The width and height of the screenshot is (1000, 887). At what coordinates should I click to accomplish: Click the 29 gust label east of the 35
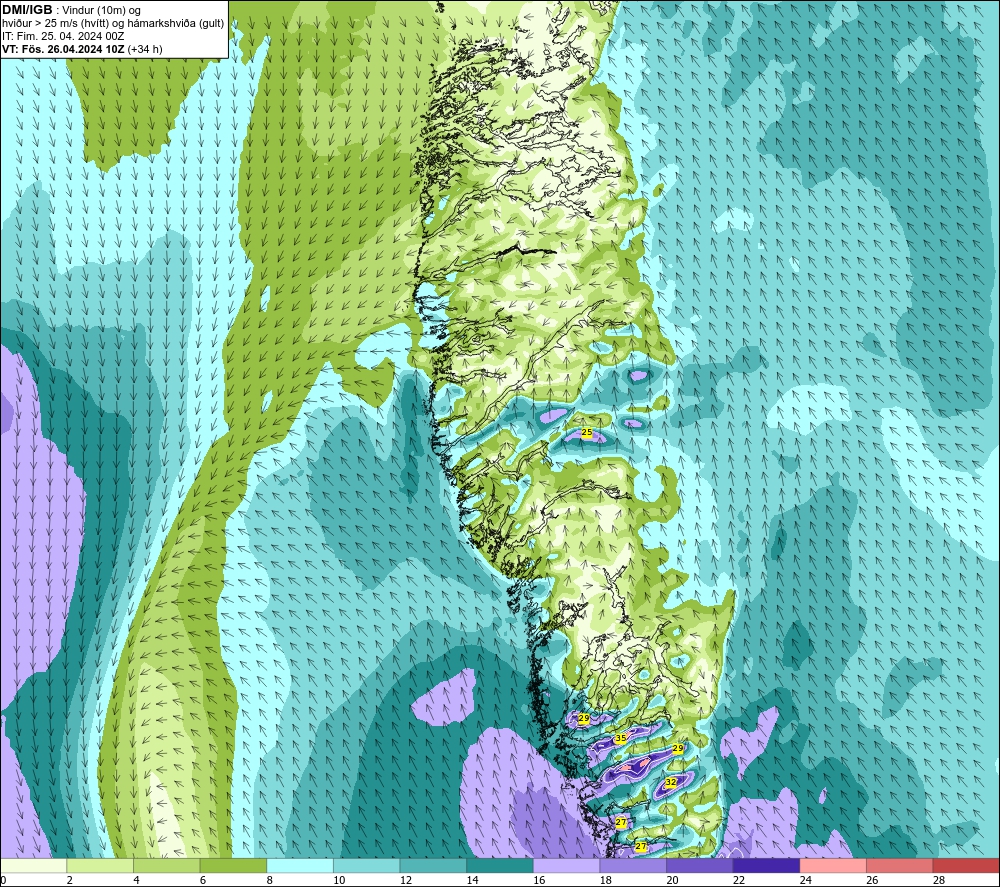(x=678, y=748)
